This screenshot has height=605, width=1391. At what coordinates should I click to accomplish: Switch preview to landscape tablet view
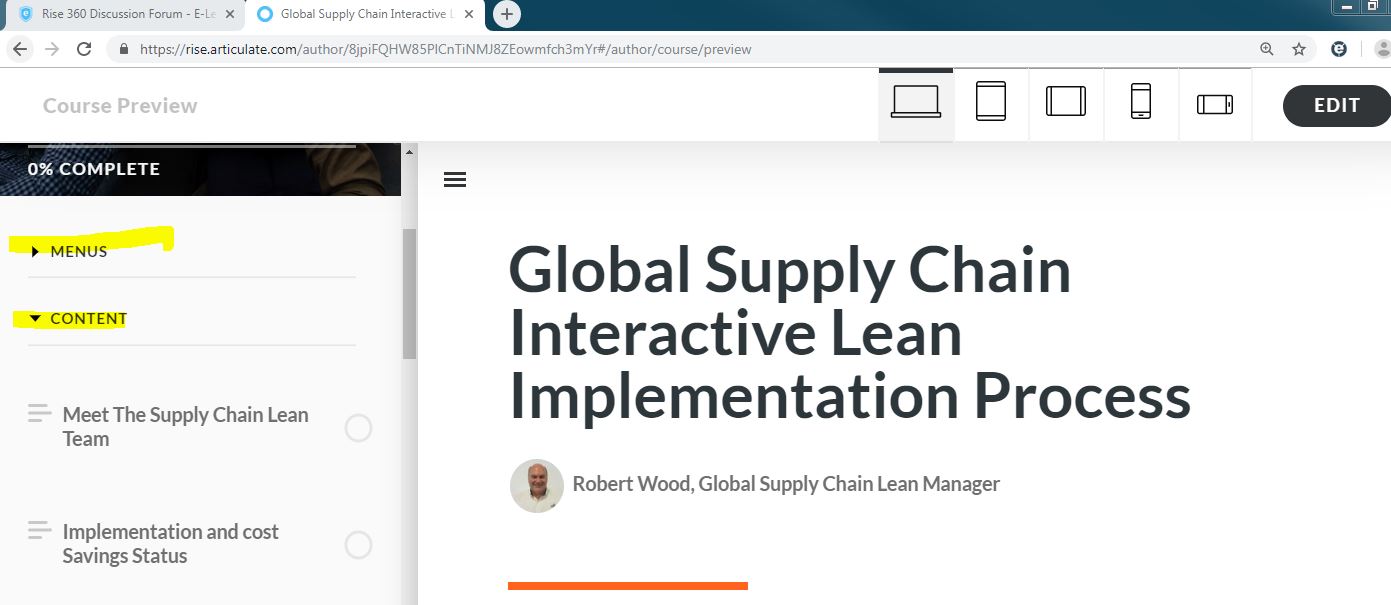point(1066,103)
